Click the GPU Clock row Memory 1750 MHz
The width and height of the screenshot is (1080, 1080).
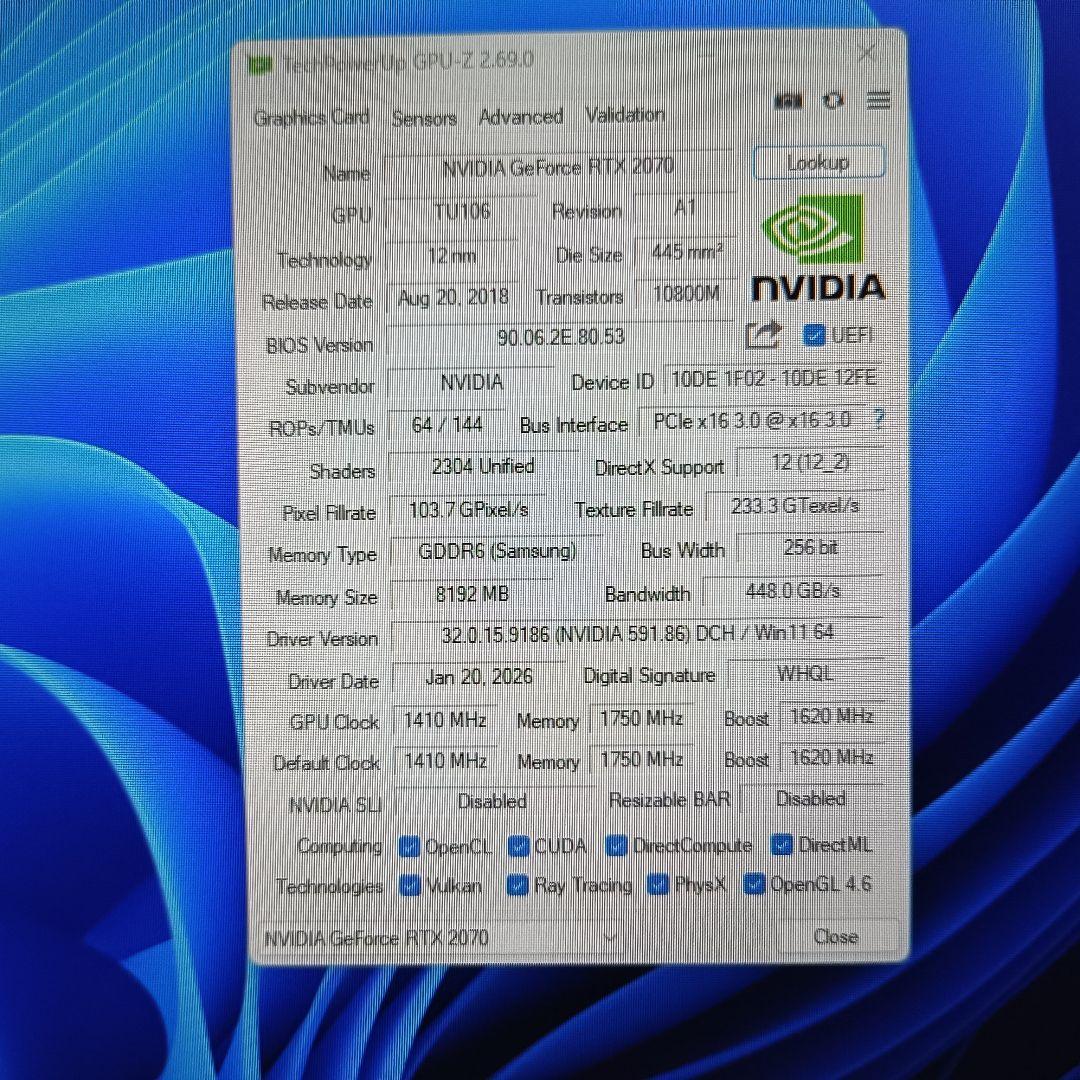pos(641,718)
